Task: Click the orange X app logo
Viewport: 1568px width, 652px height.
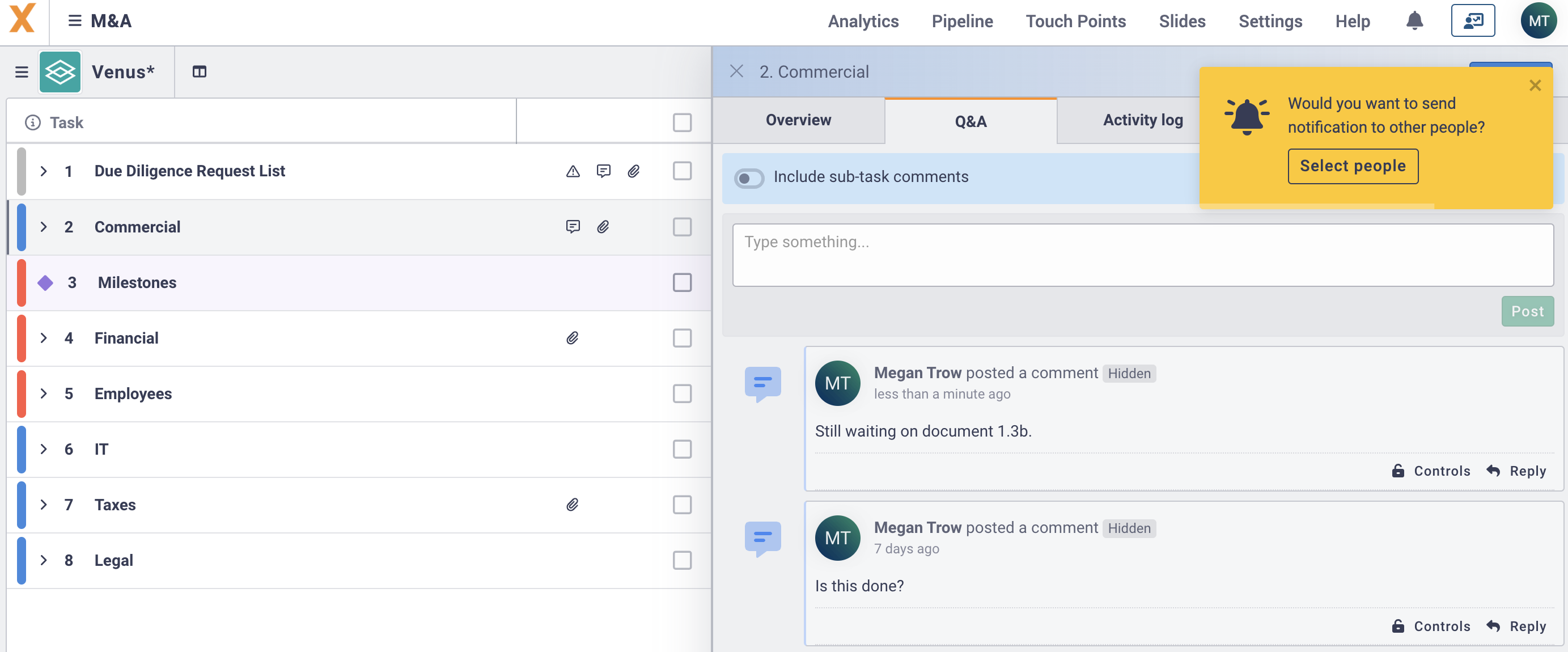Action: click(x=22, y=18)
